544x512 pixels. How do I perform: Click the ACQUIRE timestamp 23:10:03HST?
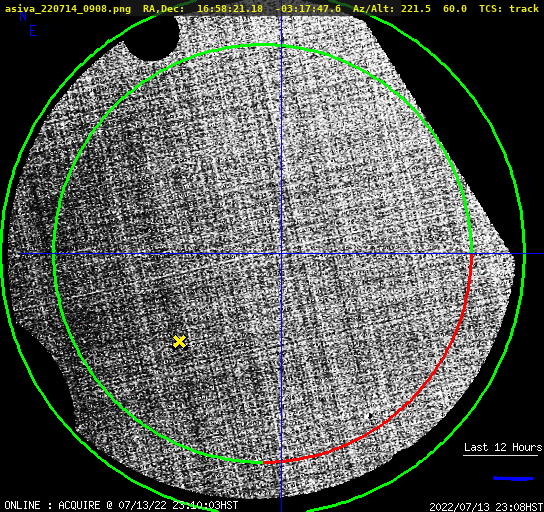[205, 505]
